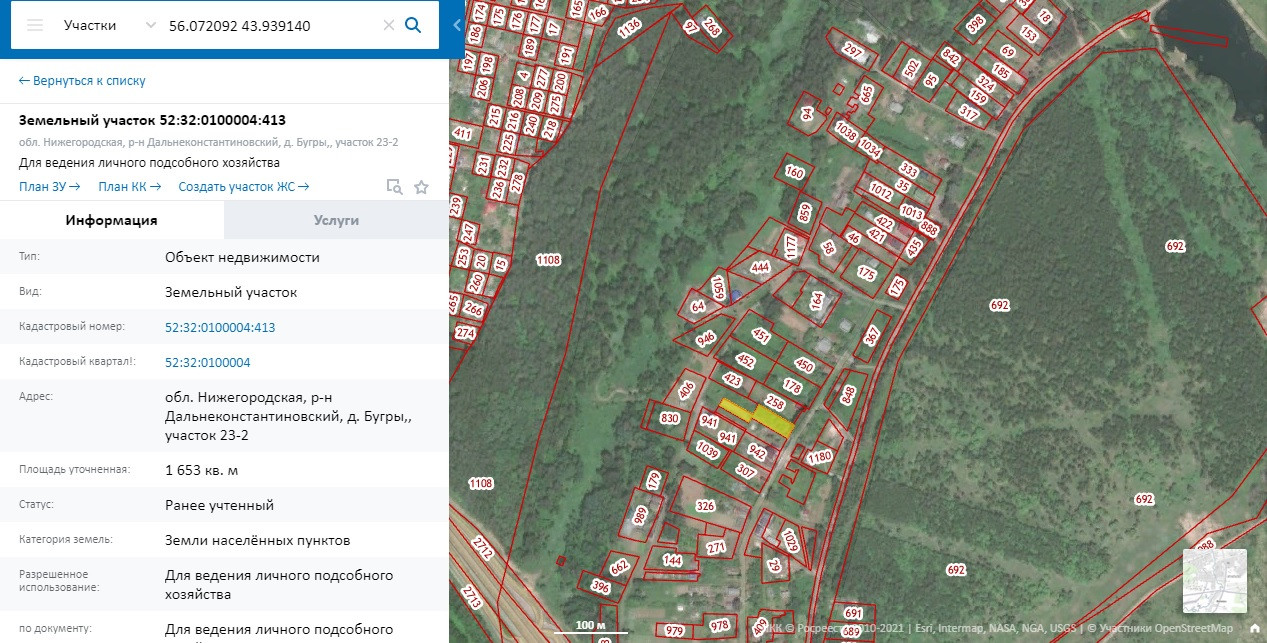Switch to Информация tab
This screenshot has width=1267, height=643.
[x=112, y=220]
